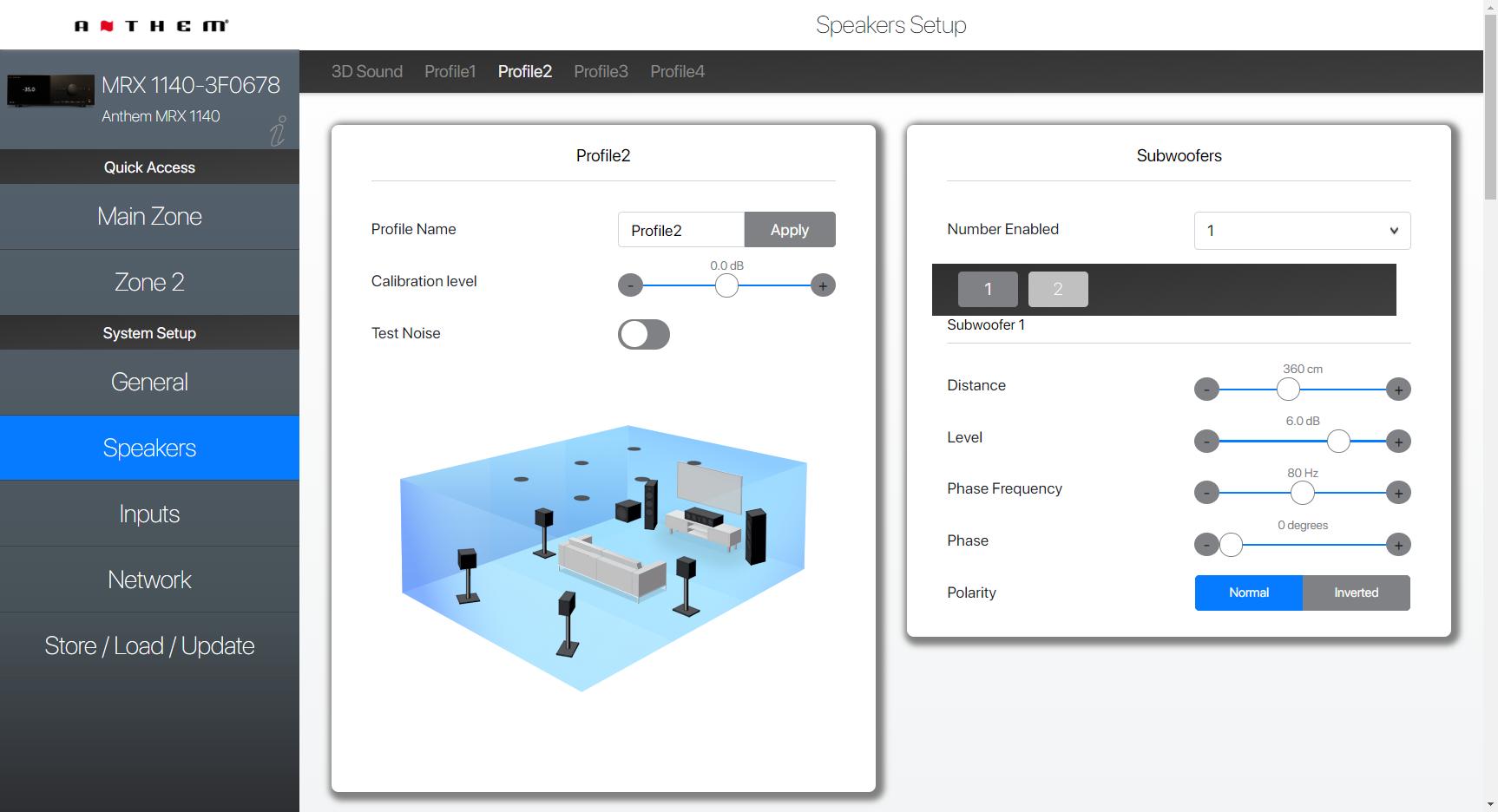
Task: Click the Quick Access header
Action: click(x=149, y=167)
